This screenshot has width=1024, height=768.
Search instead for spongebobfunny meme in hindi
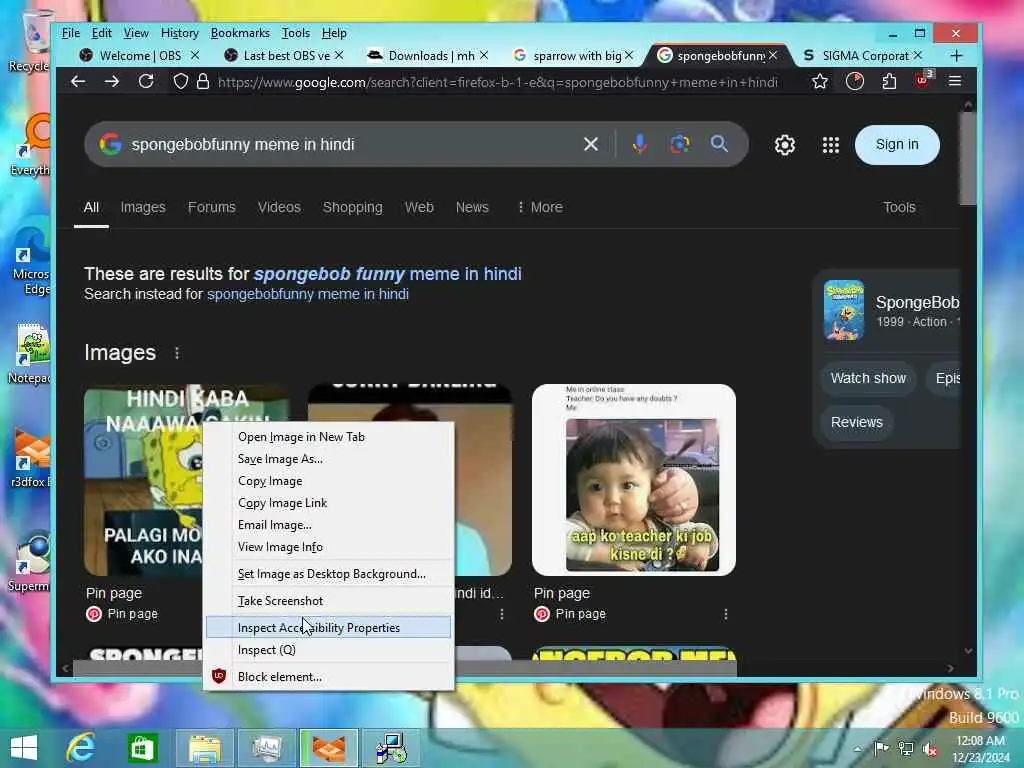click(x=308, y=294)
